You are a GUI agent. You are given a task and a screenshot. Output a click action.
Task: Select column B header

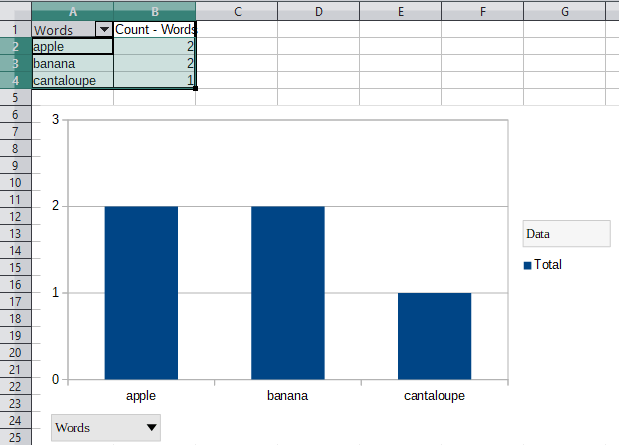[x=154, y=11]
